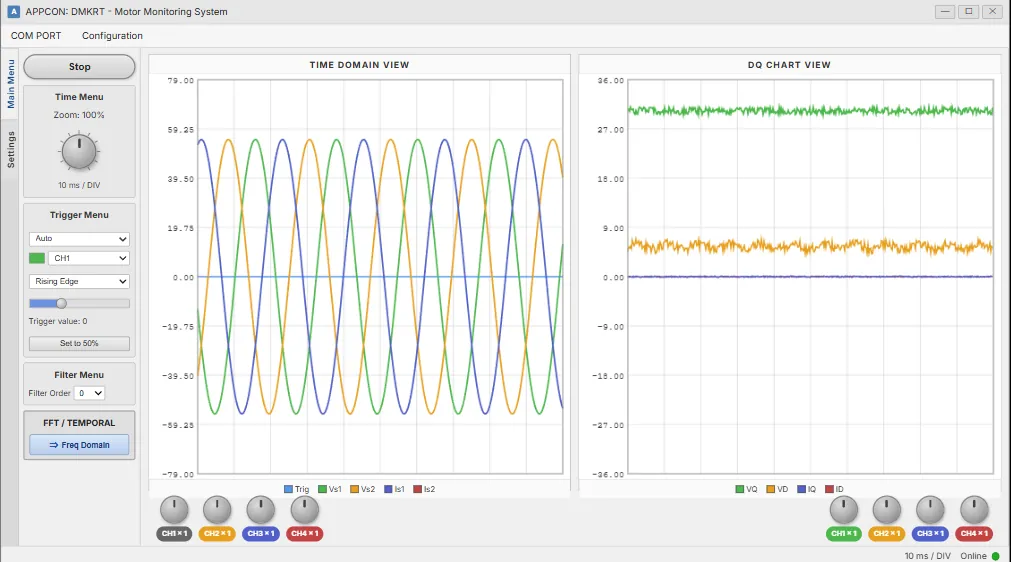Image resolution: width=1011 pixels, height=562 pixels.
Task: Toggle the orange CH2×1 DQ chart badge
Action: tap(887, 534)
